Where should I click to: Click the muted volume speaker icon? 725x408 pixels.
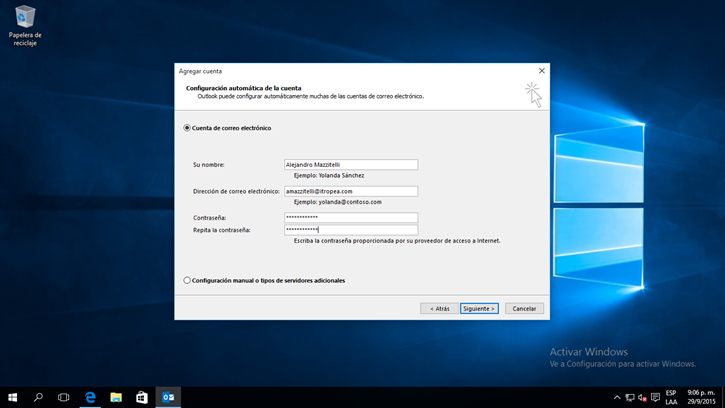click(642, 397)
